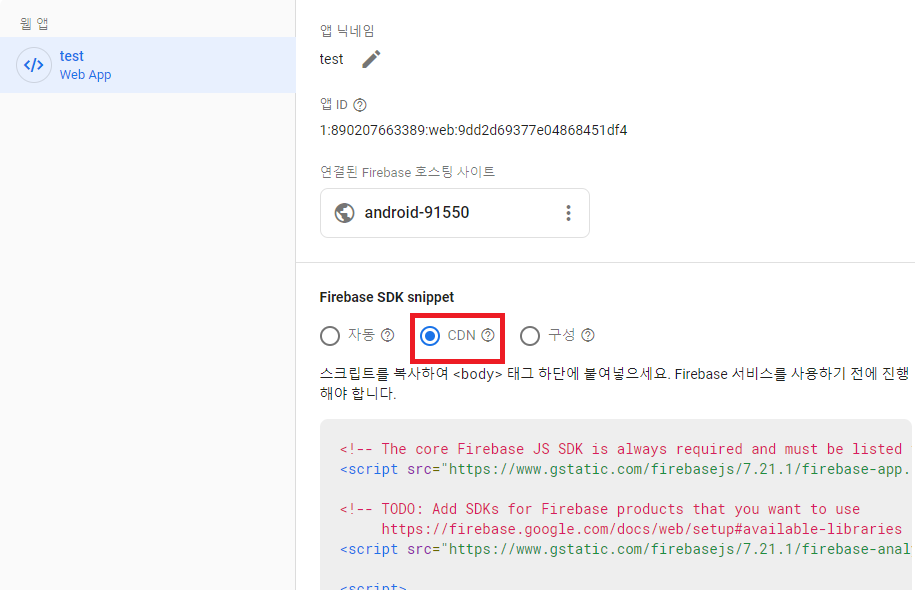Click the android-91550 hosting site name

(x=417, y=212)
